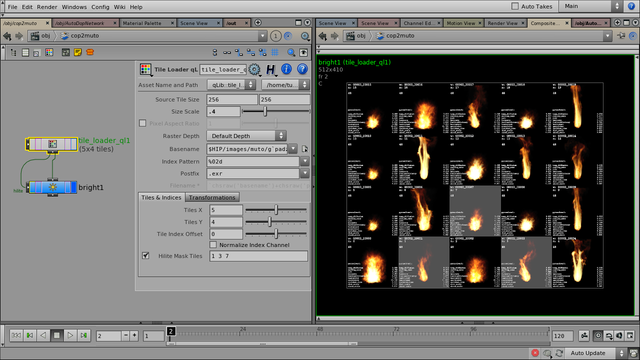Image resolution: width=640 pixels, height=360 pixels.
Task: Disable the Hilite Mask Tiles checkbox
Action: pyautogui.click(x=146, y=256)
